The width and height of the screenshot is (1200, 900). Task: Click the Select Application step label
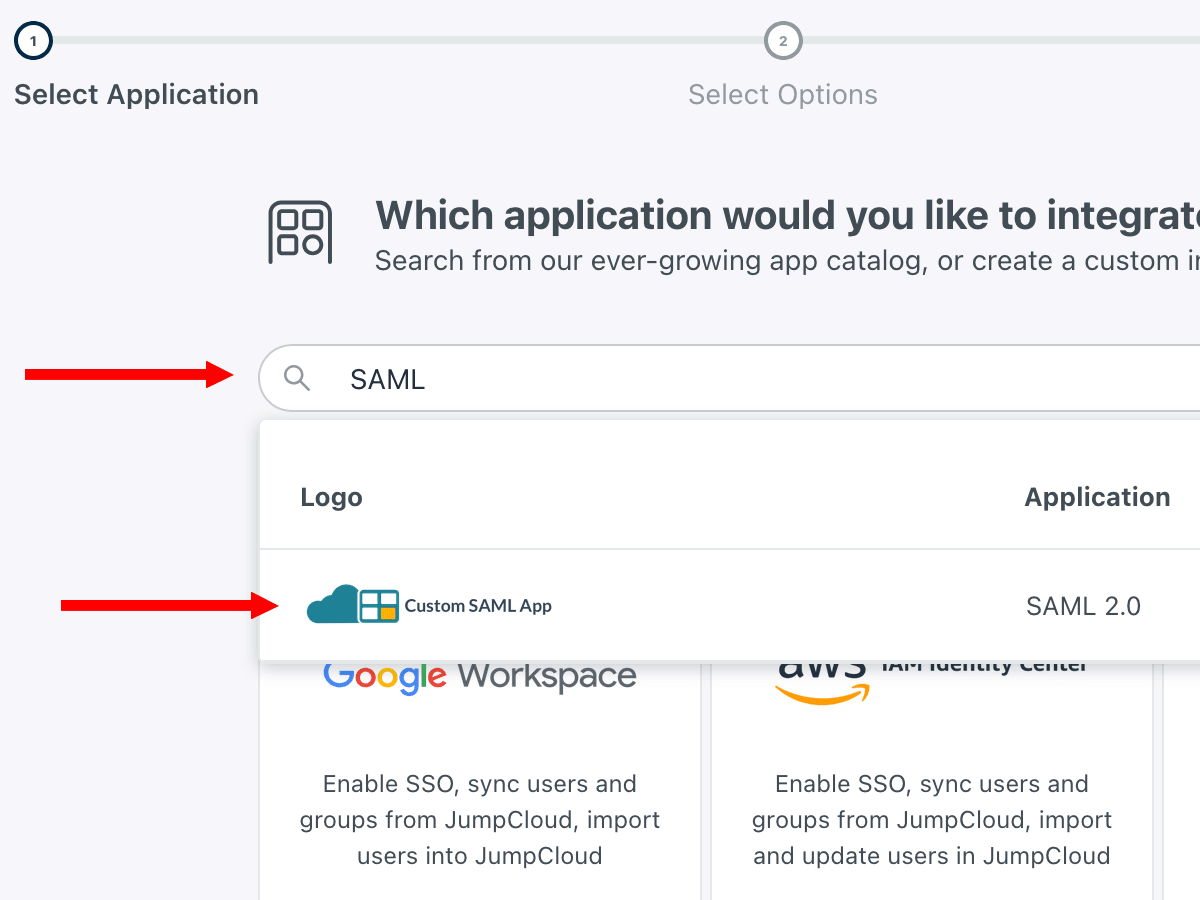coord(136,95)
